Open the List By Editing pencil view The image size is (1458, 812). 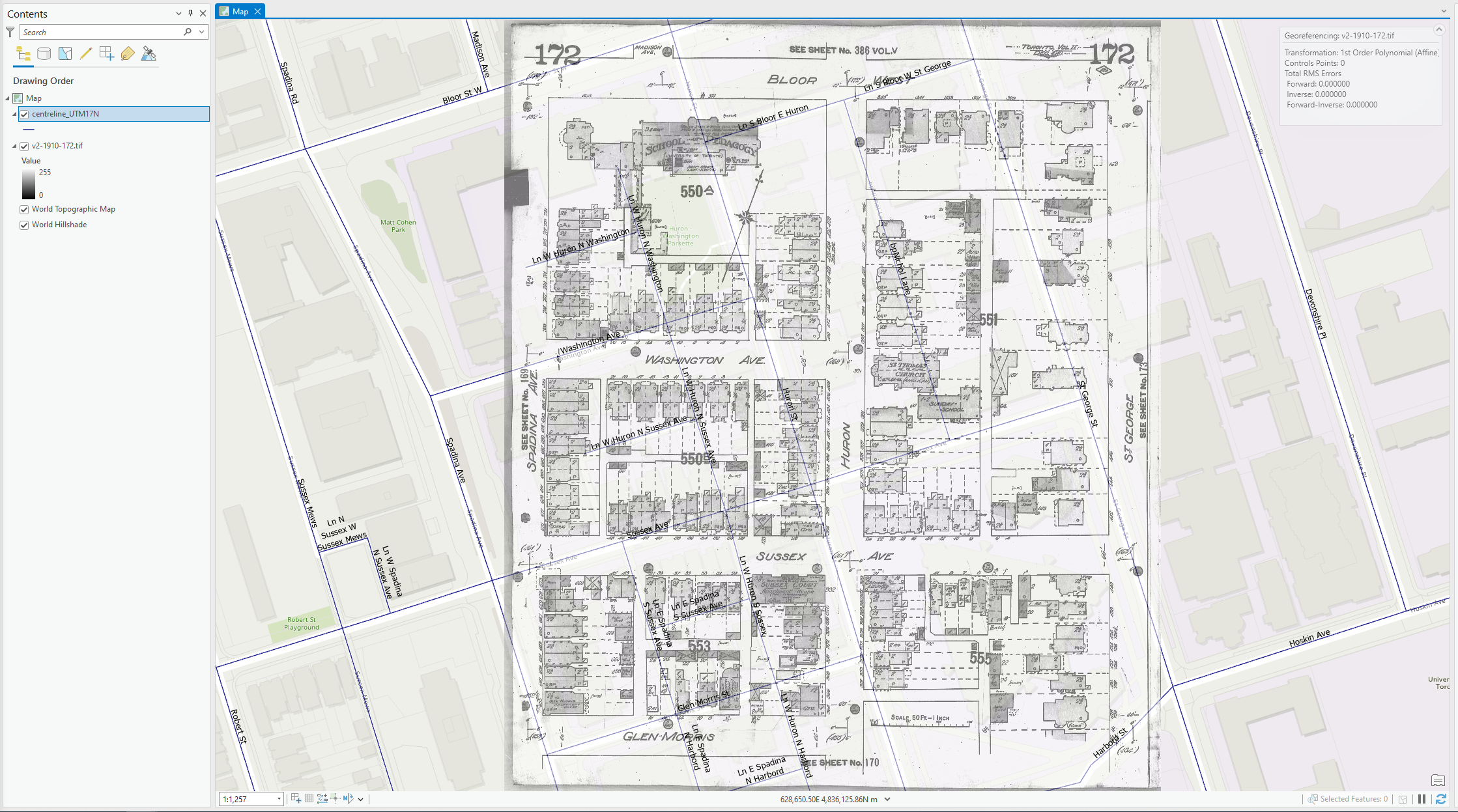click(85, 53)
